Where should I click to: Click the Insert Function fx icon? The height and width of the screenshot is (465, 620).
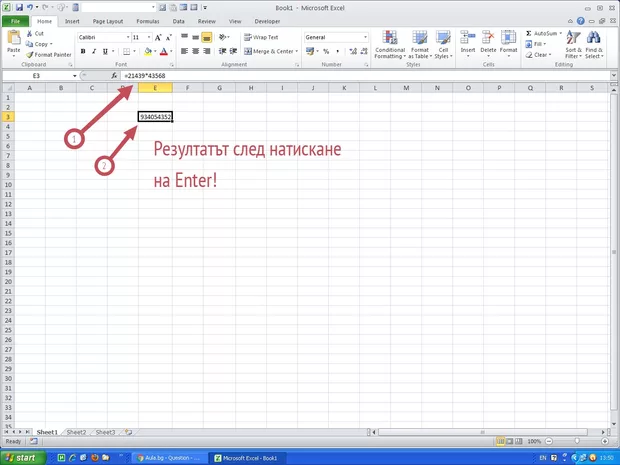tap(114, 76)
